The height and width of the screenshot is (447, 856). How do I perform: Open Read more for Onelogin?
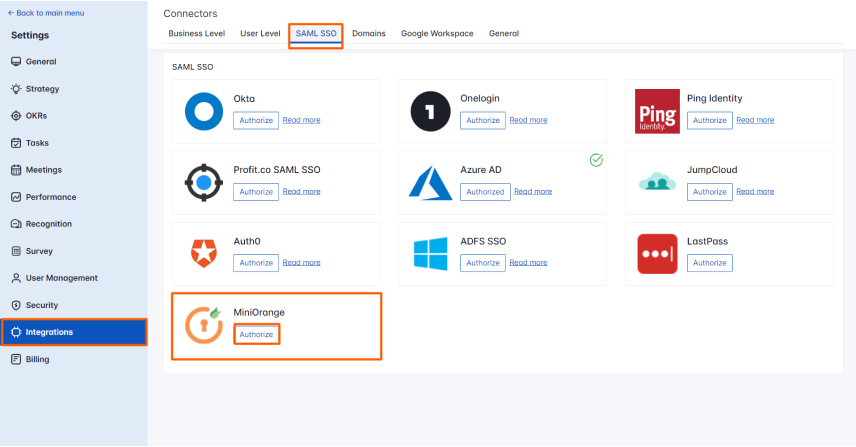[528, 120]
